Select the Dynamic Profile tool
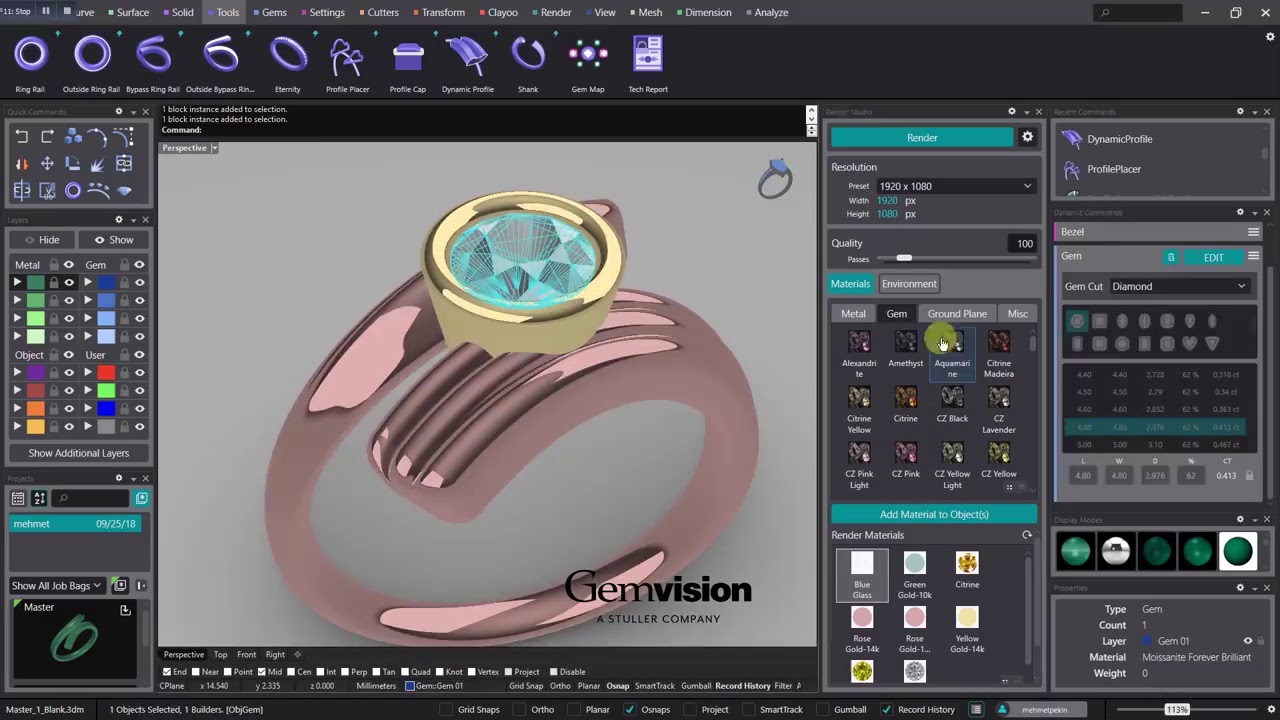 pos(467,56)
